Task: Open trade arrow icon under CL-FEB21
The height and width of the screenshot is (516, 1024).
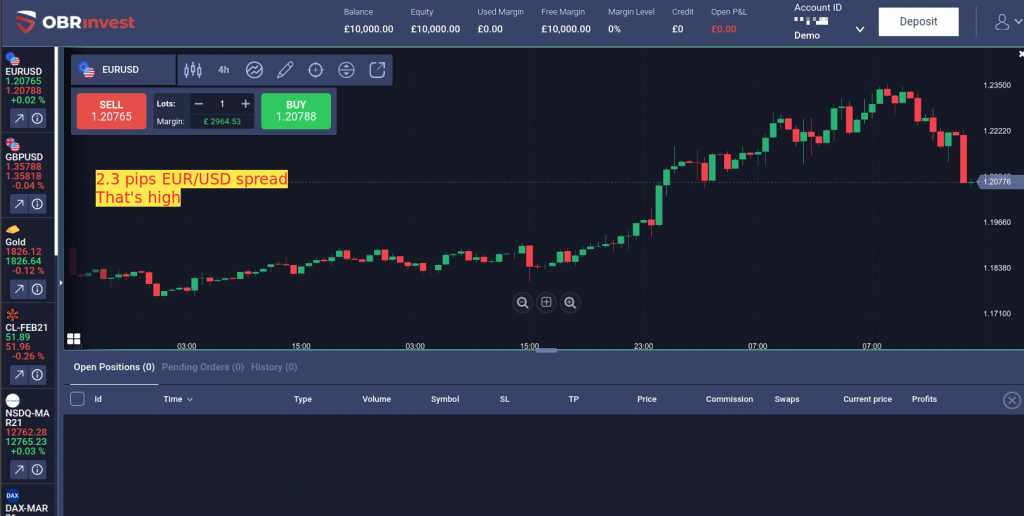Action: point(19,375)
